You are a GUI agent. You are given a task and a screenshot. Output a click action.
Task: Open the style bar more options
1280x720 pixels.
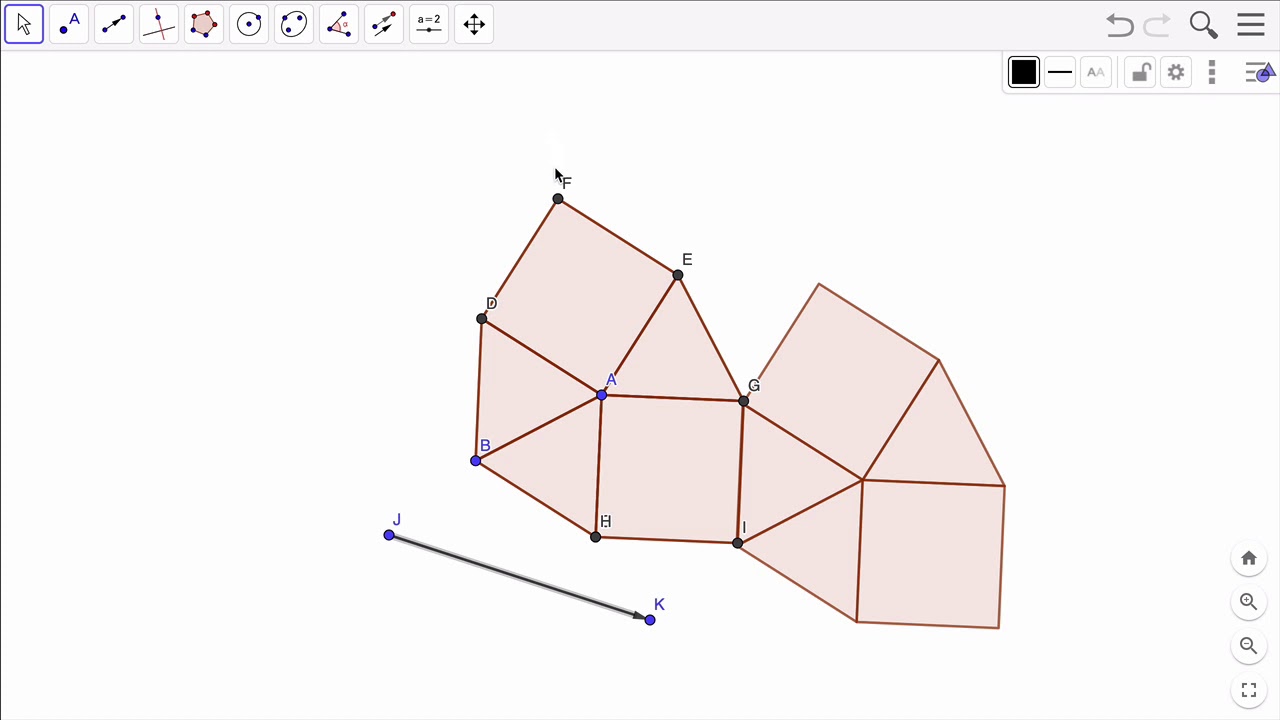(x=1212, y=72)
